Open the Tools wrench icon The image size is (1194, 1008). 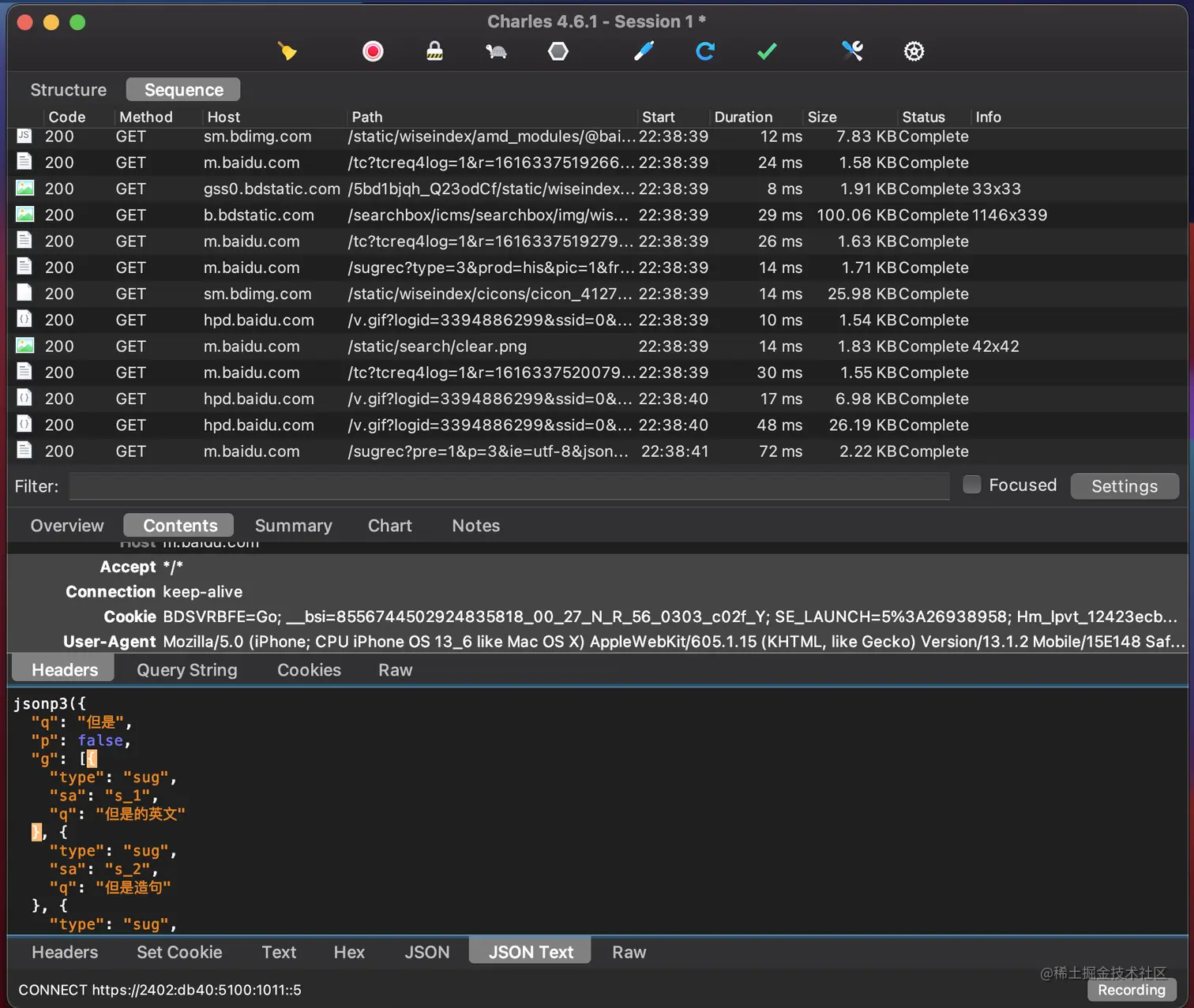852,52
